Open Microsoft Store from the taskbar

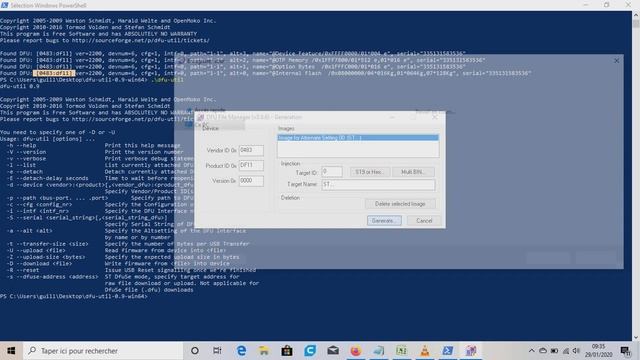pyautogui.click(x=287, y=351)
